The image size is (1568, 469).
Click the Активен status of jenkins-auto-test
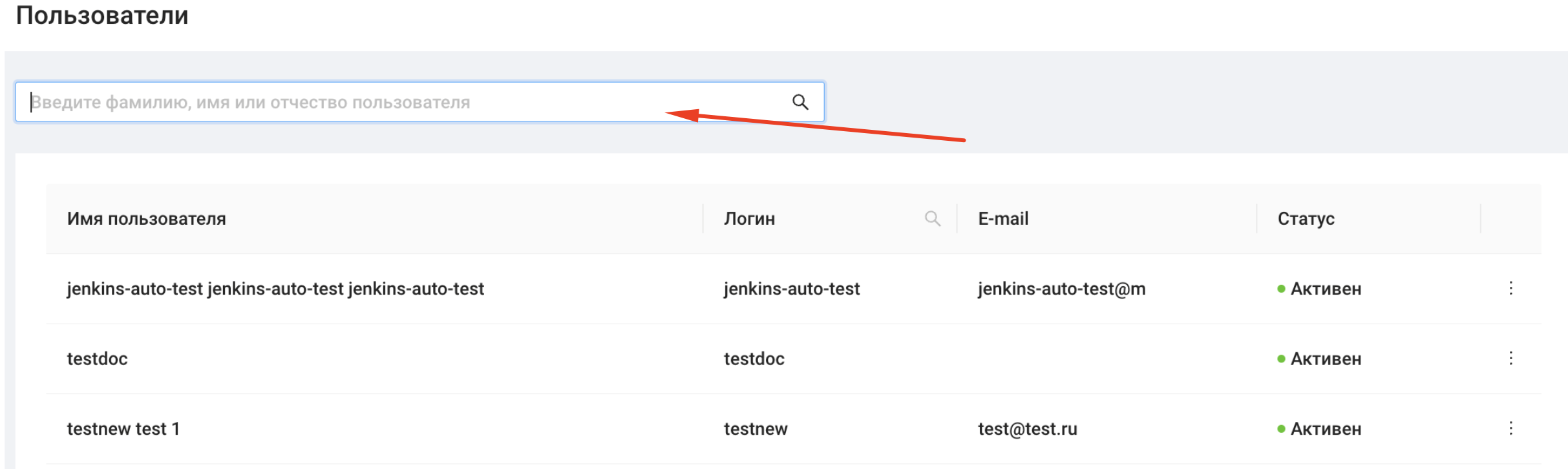tap(1319, 289)
